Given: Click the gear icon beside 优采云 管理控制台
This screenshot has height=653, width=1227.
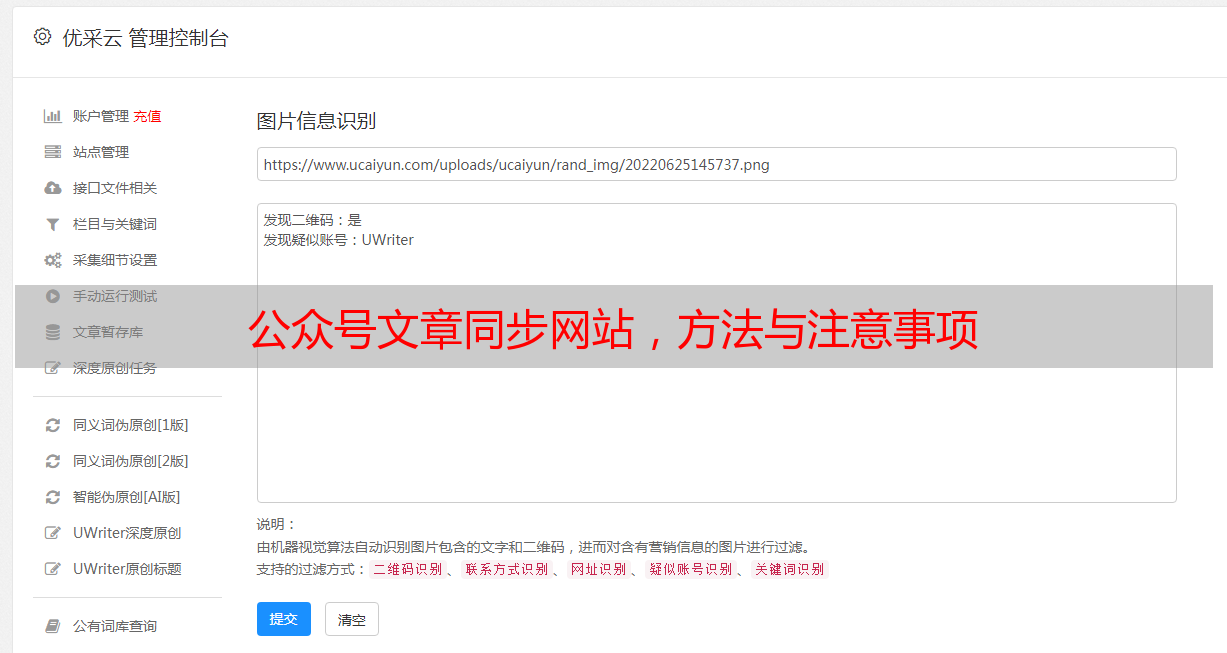Looking at the screenshot, I should tap(42, 37).
